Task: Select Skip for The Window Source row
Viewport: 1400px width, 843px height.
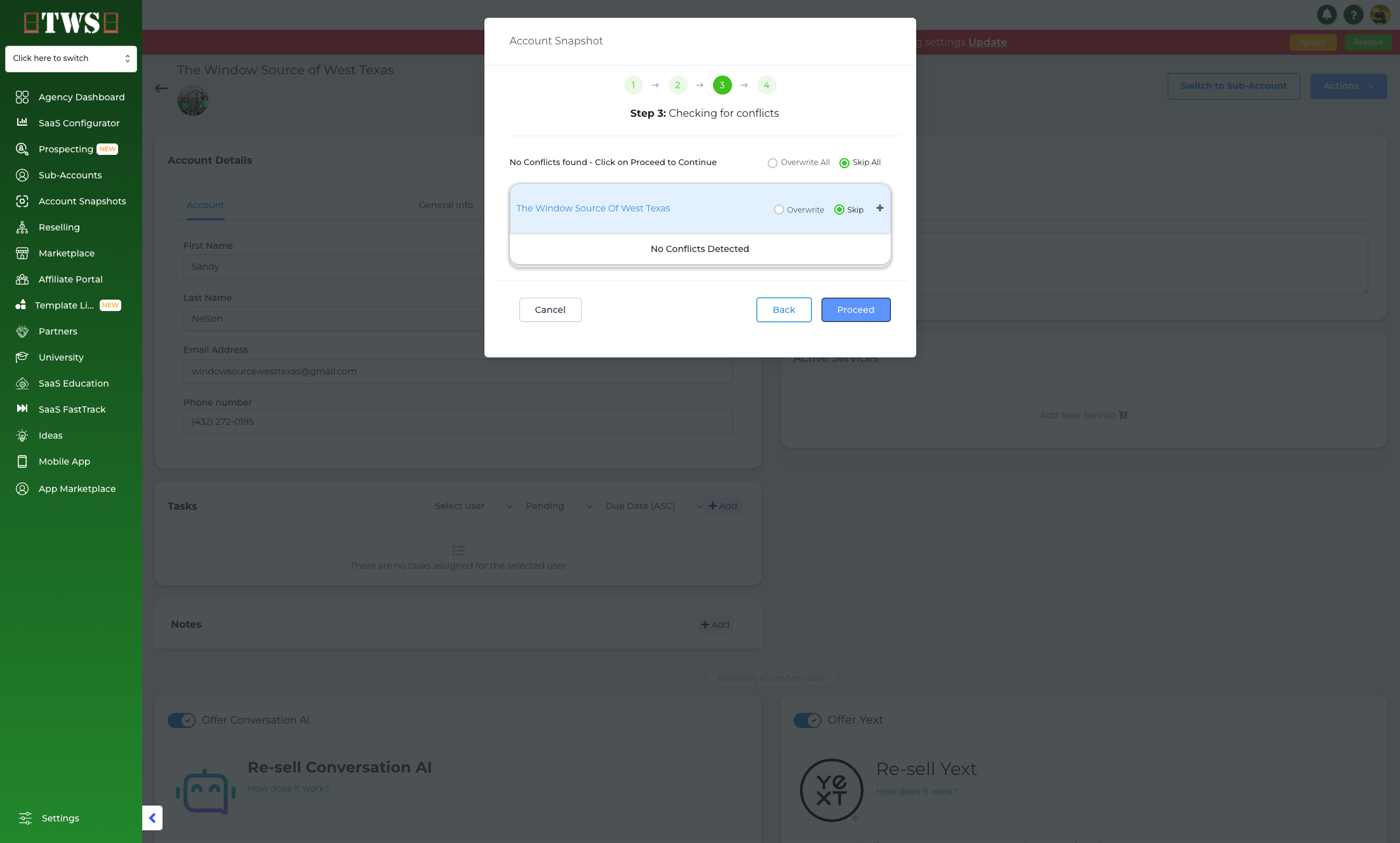Action: pos(839,209)
